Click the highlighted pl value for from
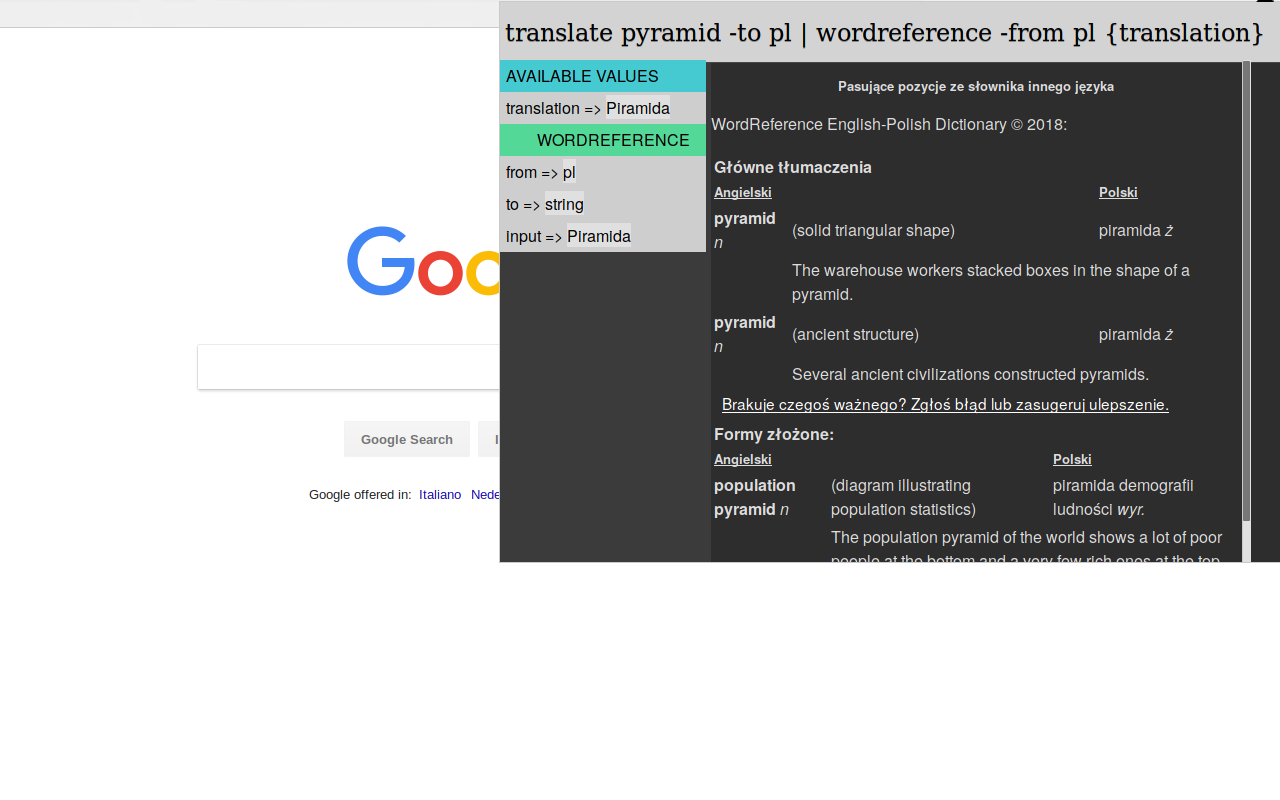Image resolution: width=1280 pixels, height=800 pixels. click(570, 172)
